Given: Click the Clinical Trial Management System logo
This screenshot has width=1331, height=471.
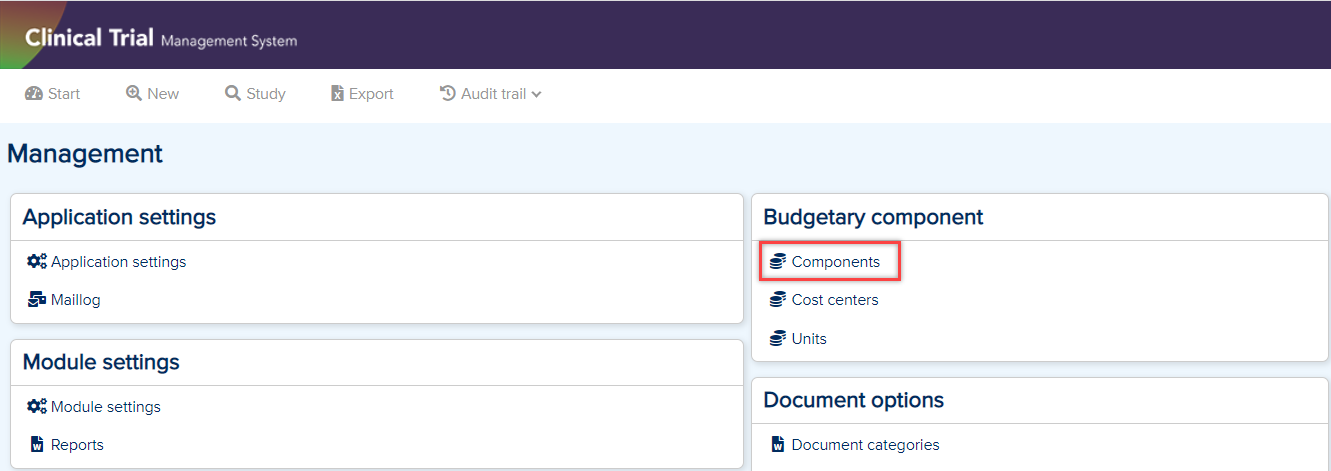Looking at the screenshot, I should coord(160,39).
